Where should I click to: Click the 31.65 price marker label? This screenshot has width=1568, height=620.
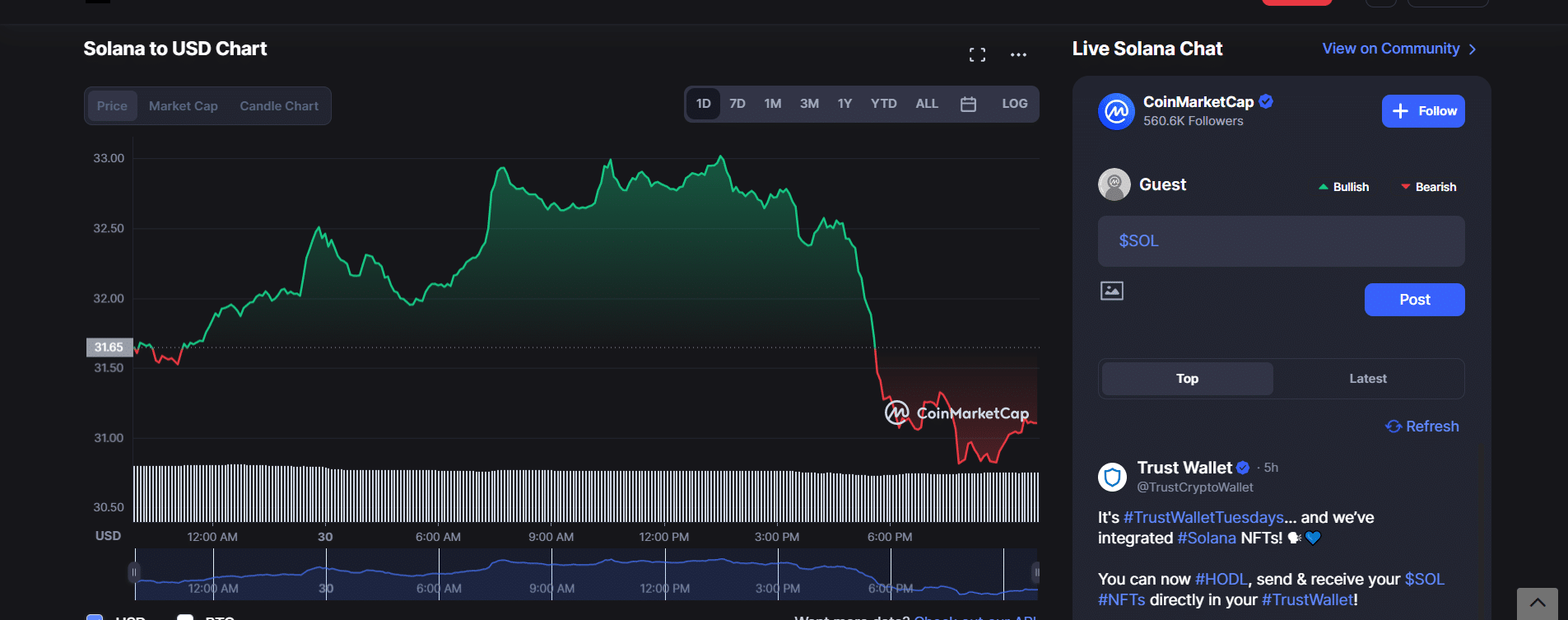coord(109,347)
